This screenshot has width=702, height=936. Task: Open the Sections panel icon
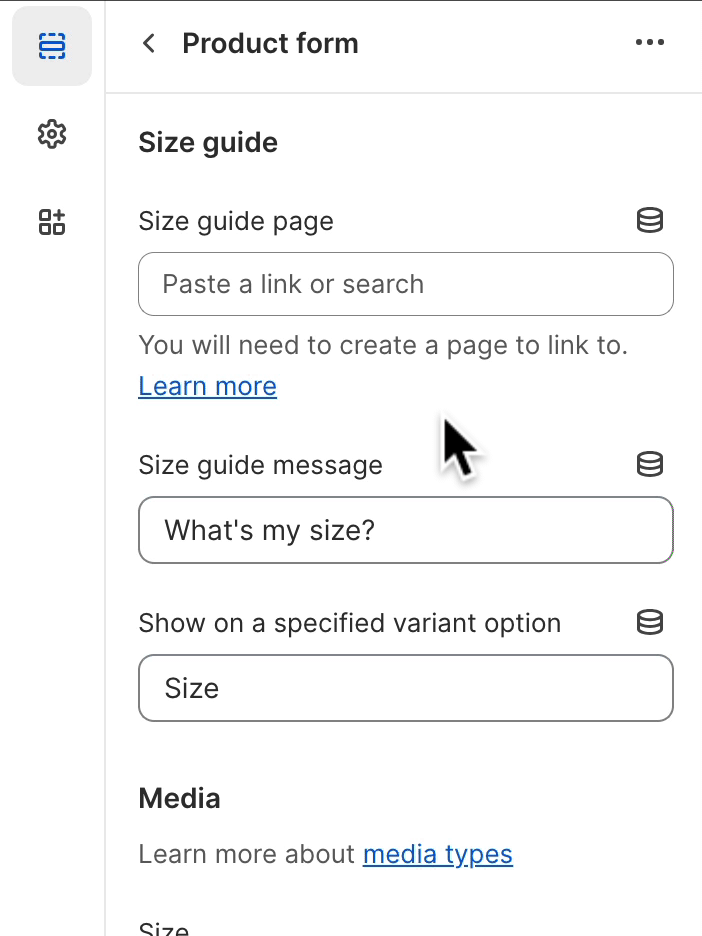[x=52, y=46]
